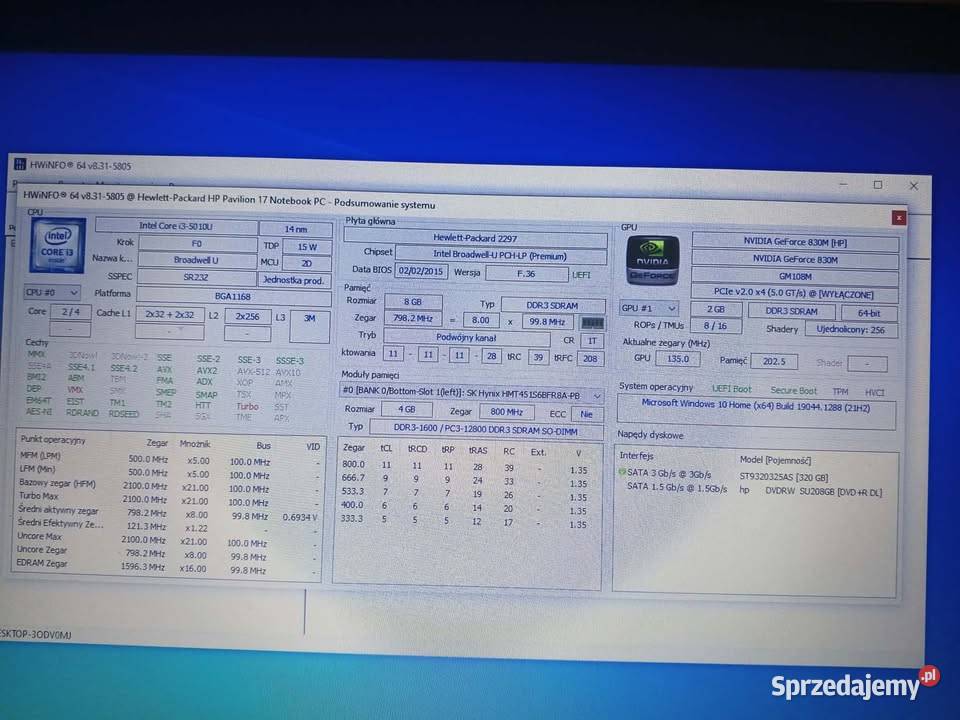Click the 14 nm process field

[296, 229]
